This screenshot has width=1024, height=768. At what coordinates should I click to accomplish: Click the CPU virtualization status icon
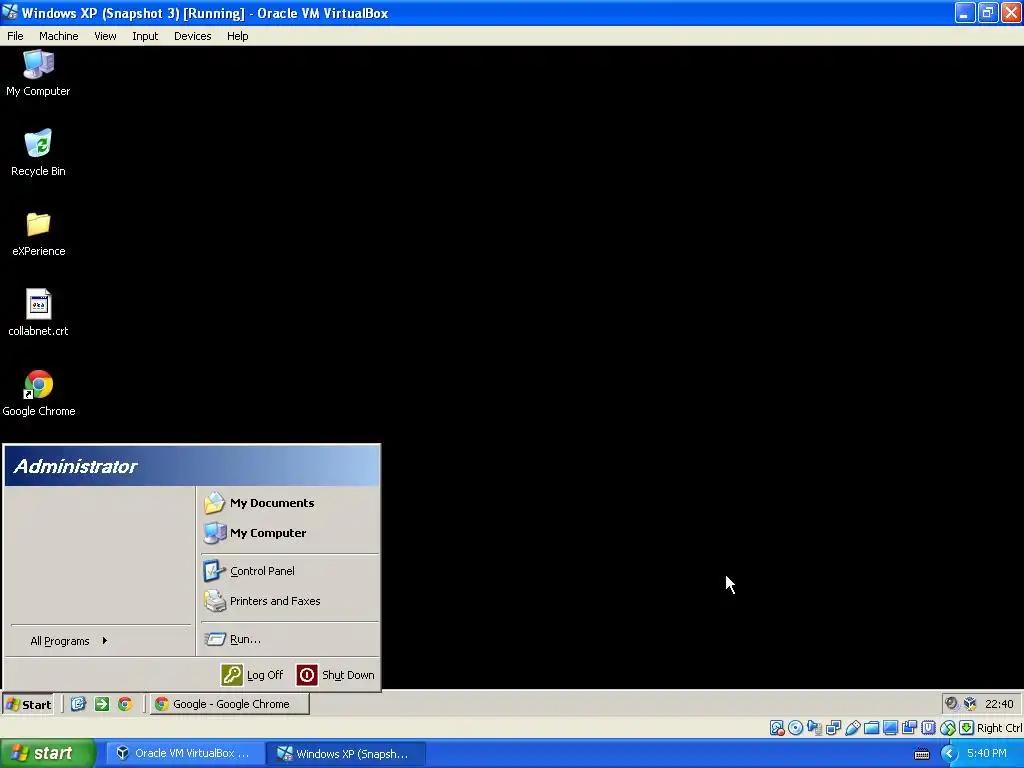point(928,728)
